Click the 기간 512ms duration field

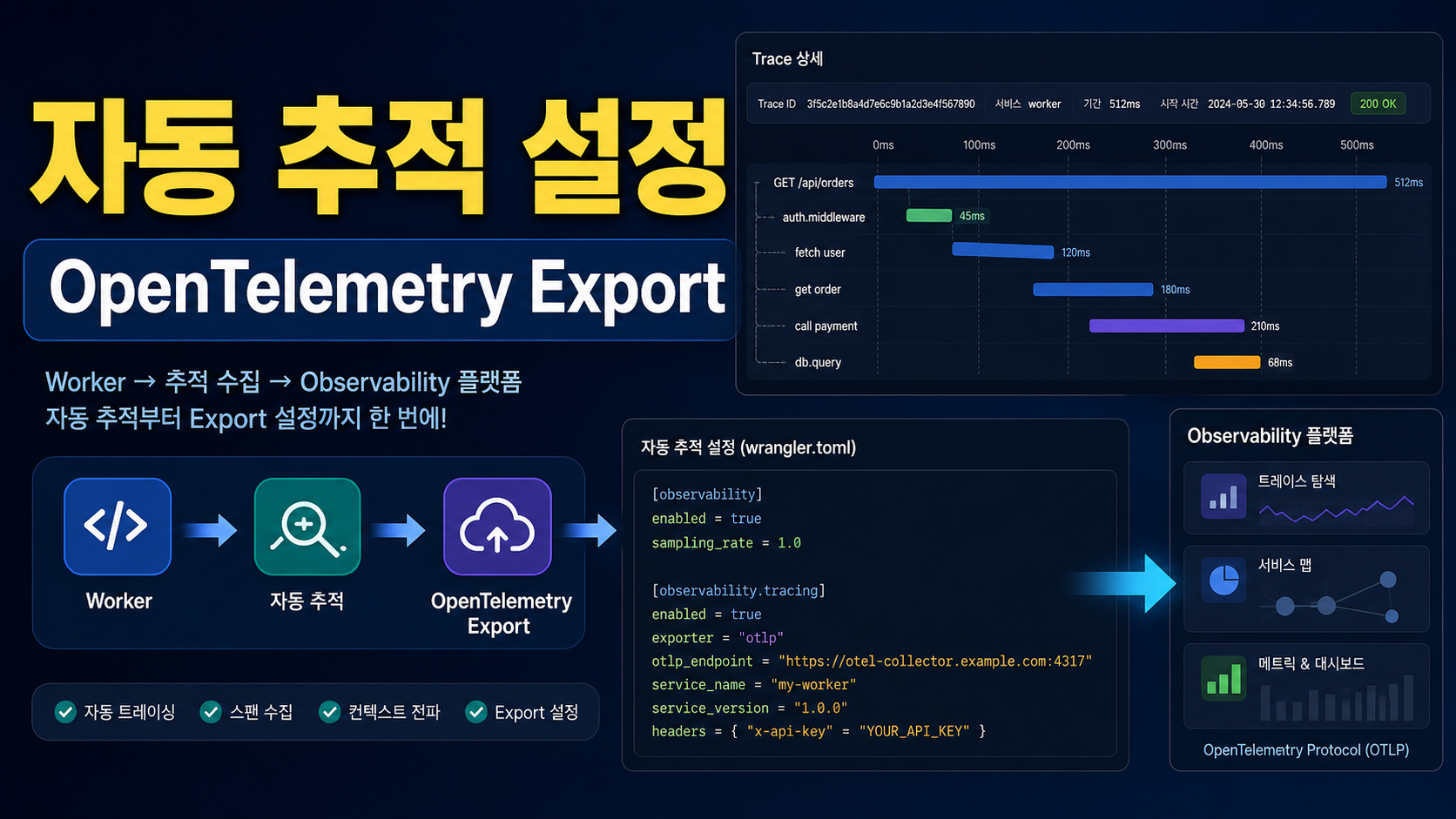point(1111,104)
